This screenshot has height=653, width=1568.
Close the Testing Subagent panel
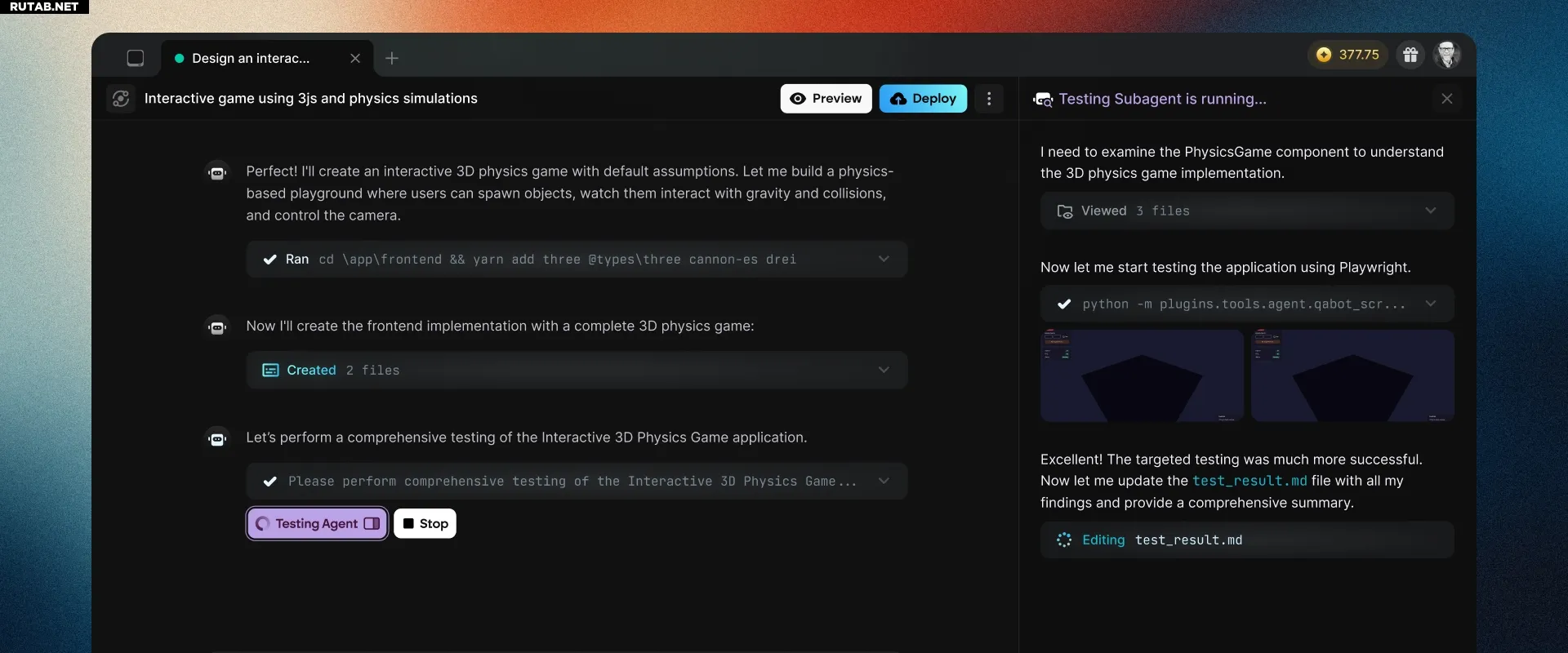(x=1446, y=99)
